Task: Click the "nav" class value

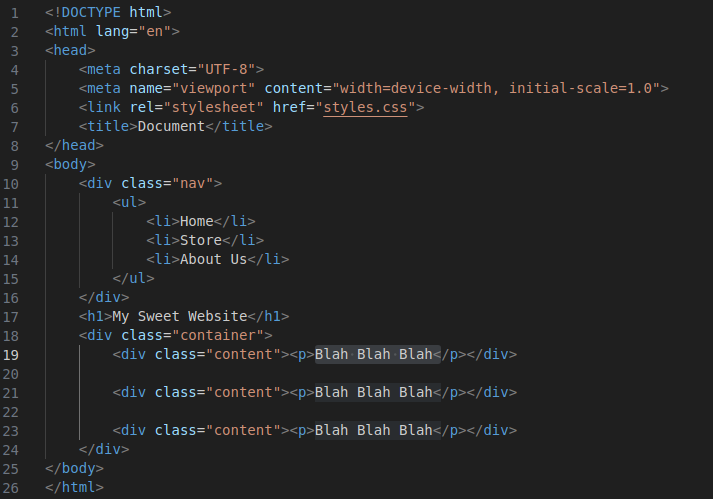Action: point(192,183)
